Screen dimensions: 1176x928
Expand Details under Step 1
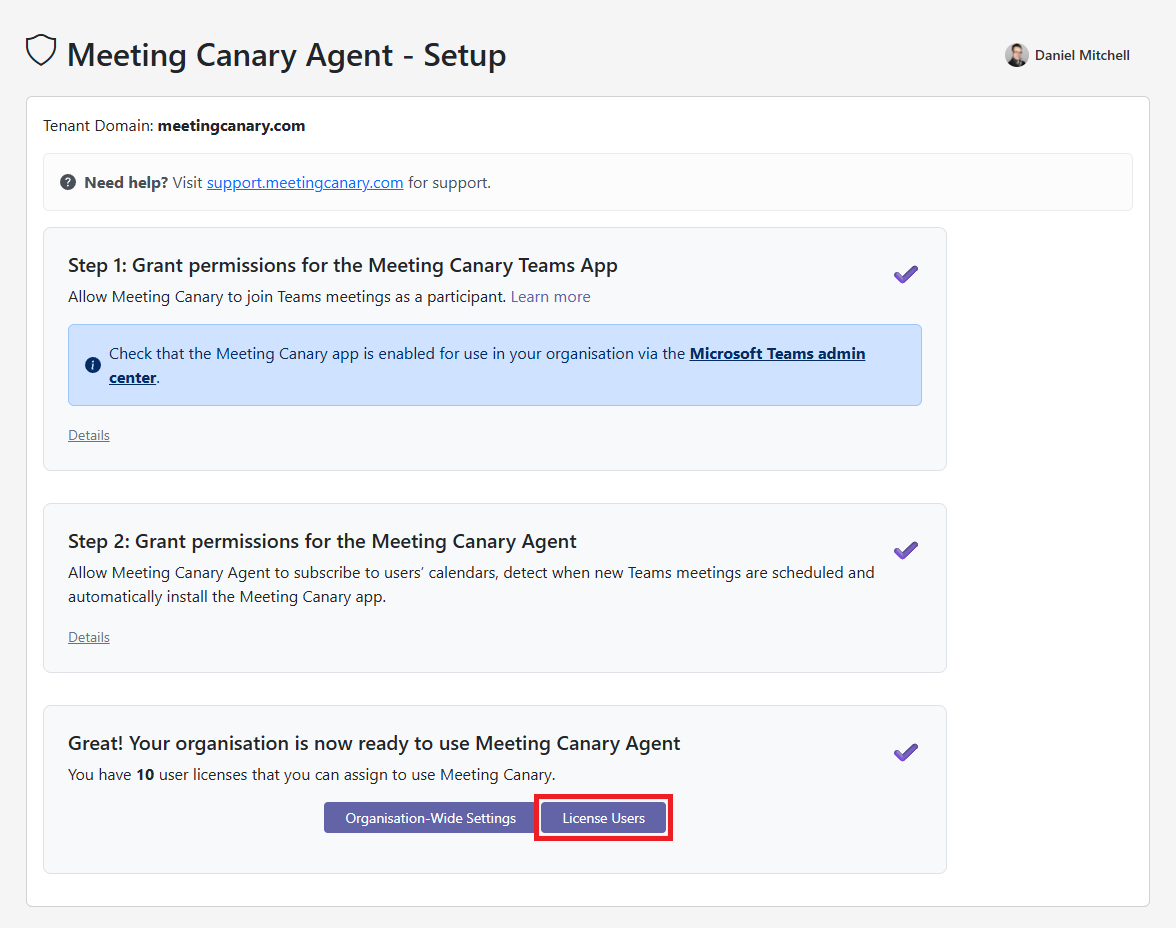click(88, 435)
